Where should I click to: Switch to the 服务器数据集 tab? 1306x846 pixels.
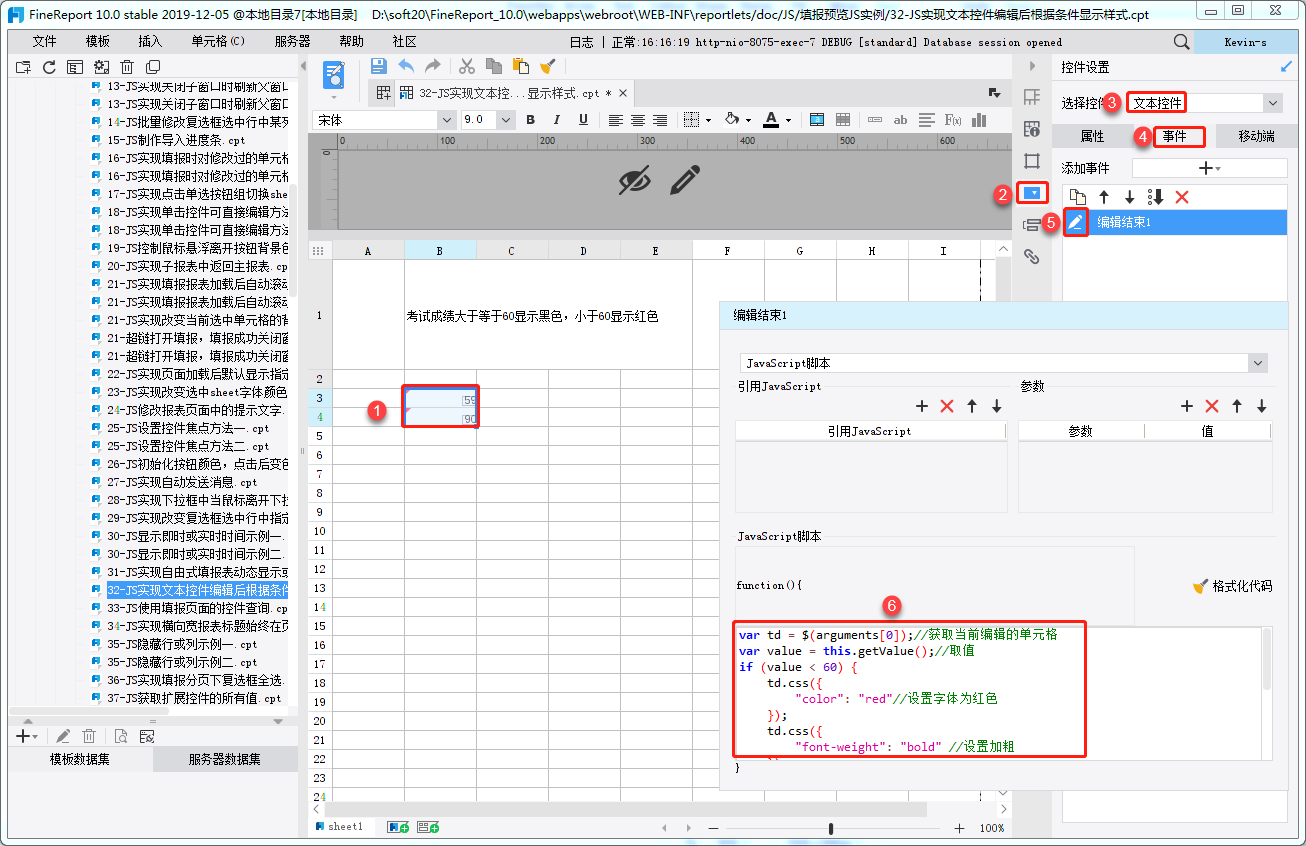(x=225, y=759)
